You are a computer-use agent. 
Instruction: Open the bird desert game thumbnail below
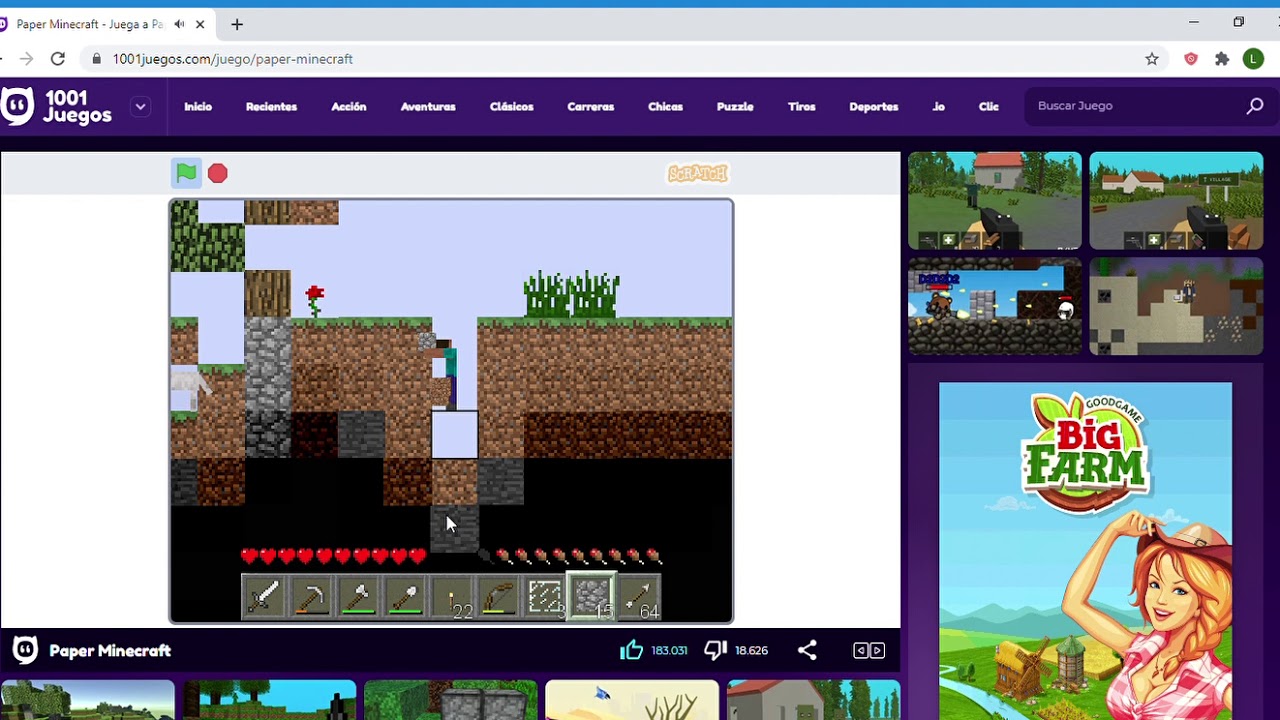pos(632,700)
